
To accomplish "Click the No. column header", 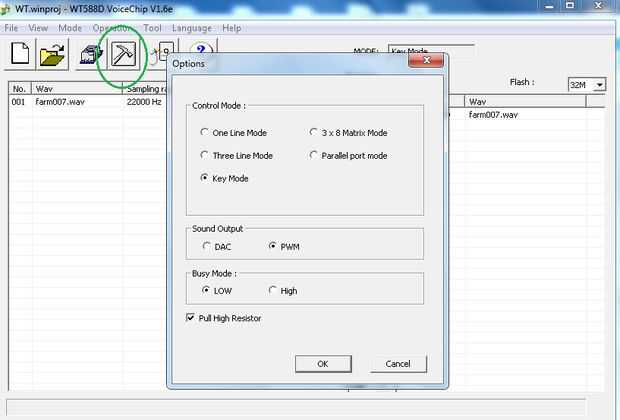I will 19,89.
